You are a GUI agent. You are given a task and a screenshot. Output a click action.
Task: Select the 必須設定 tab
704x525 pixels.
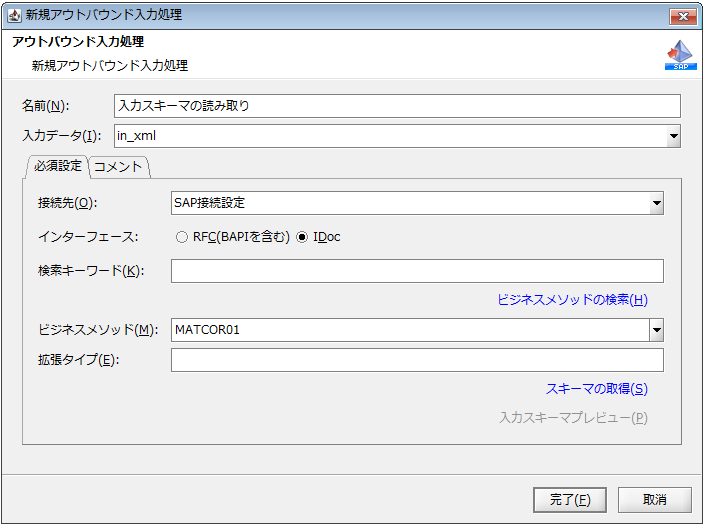[x=57, y=166]
